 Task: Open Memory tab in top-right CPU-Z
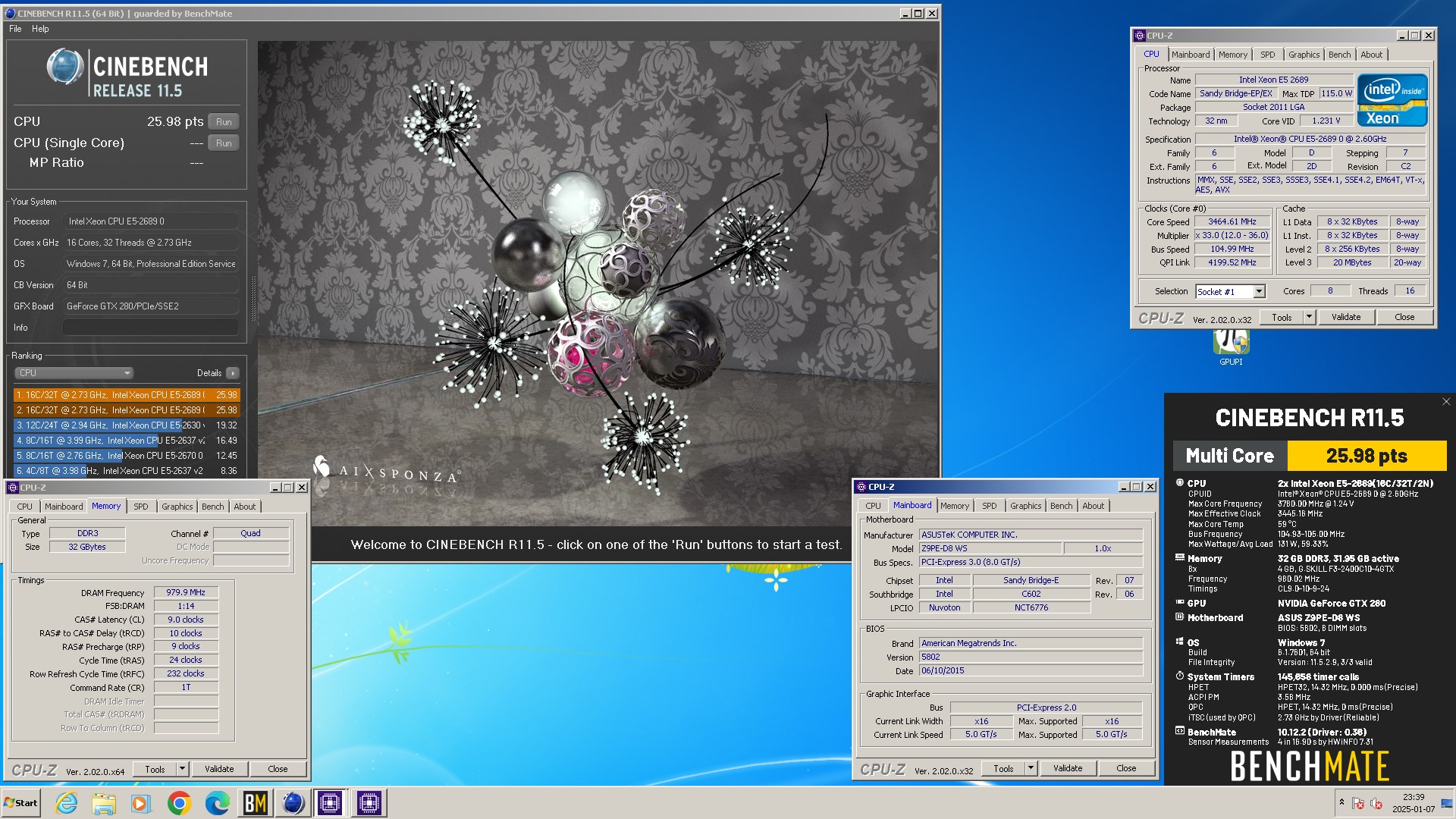point(1232,55)
